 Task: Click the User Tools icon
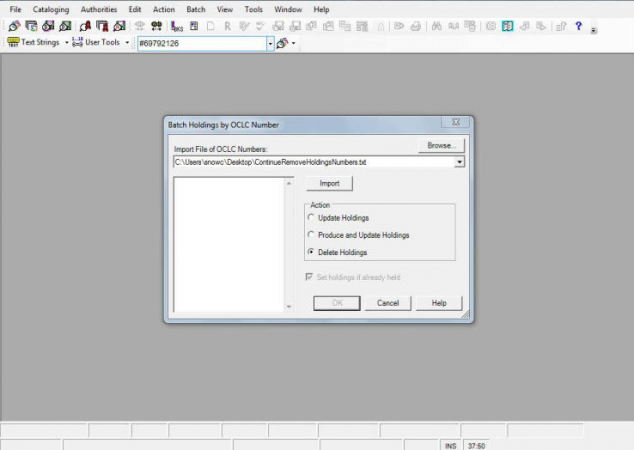click(x=77, y=42)
